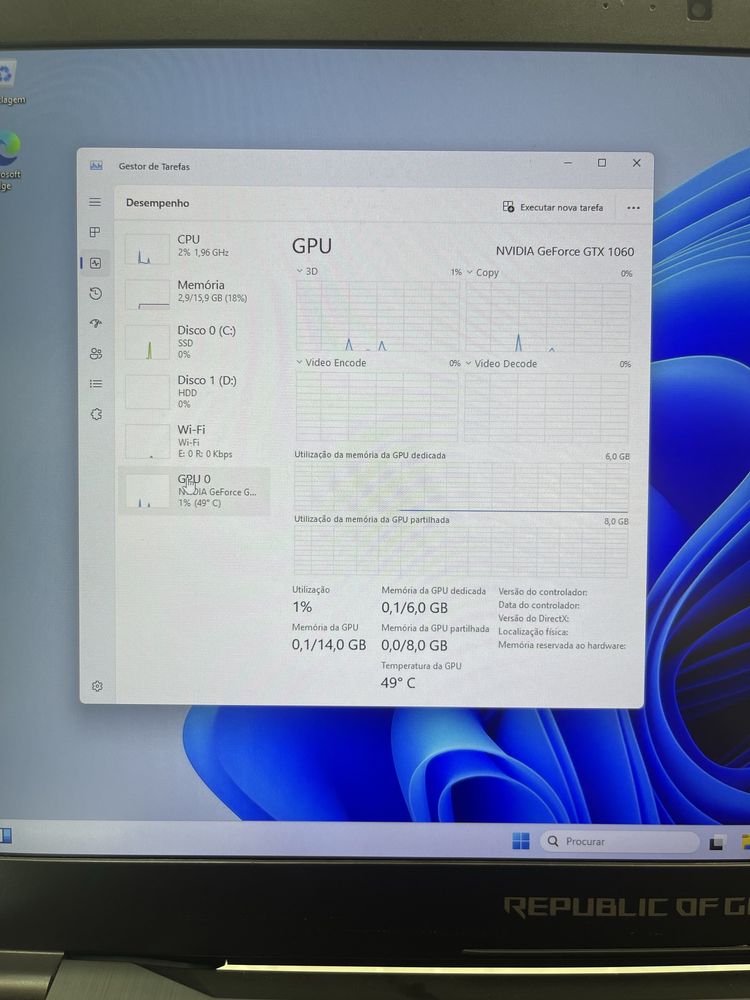Select the Performance page icon

point(96,263)
